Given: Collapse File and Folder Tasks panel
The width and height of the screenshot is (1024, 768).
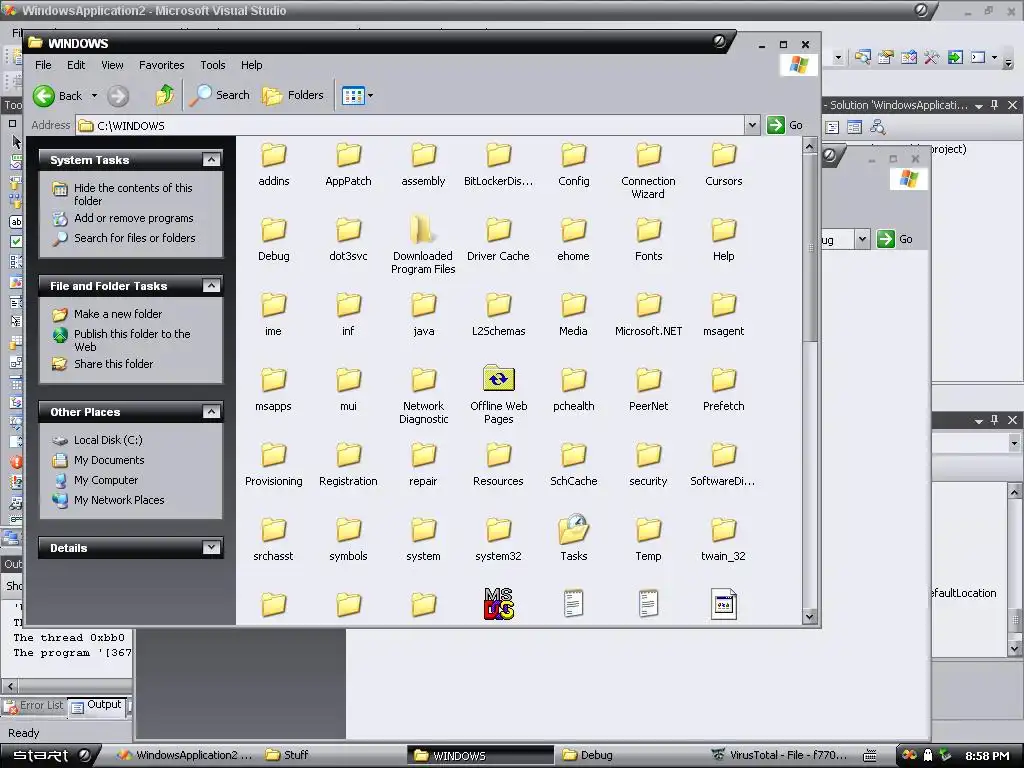Looking at the screenshot, I should point(211,285).
